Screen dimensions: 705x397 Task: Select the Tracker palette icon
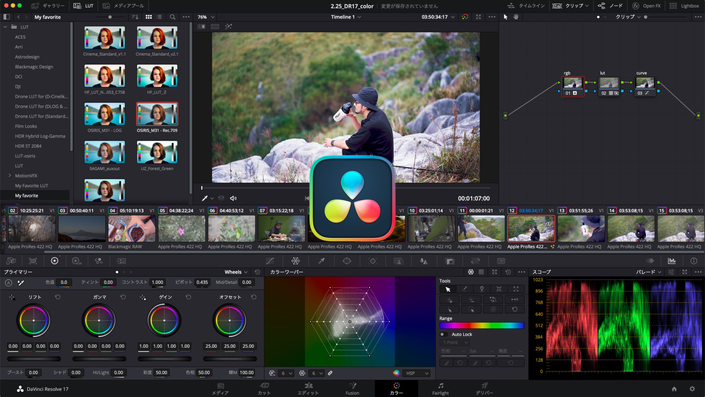click(373, 261)
